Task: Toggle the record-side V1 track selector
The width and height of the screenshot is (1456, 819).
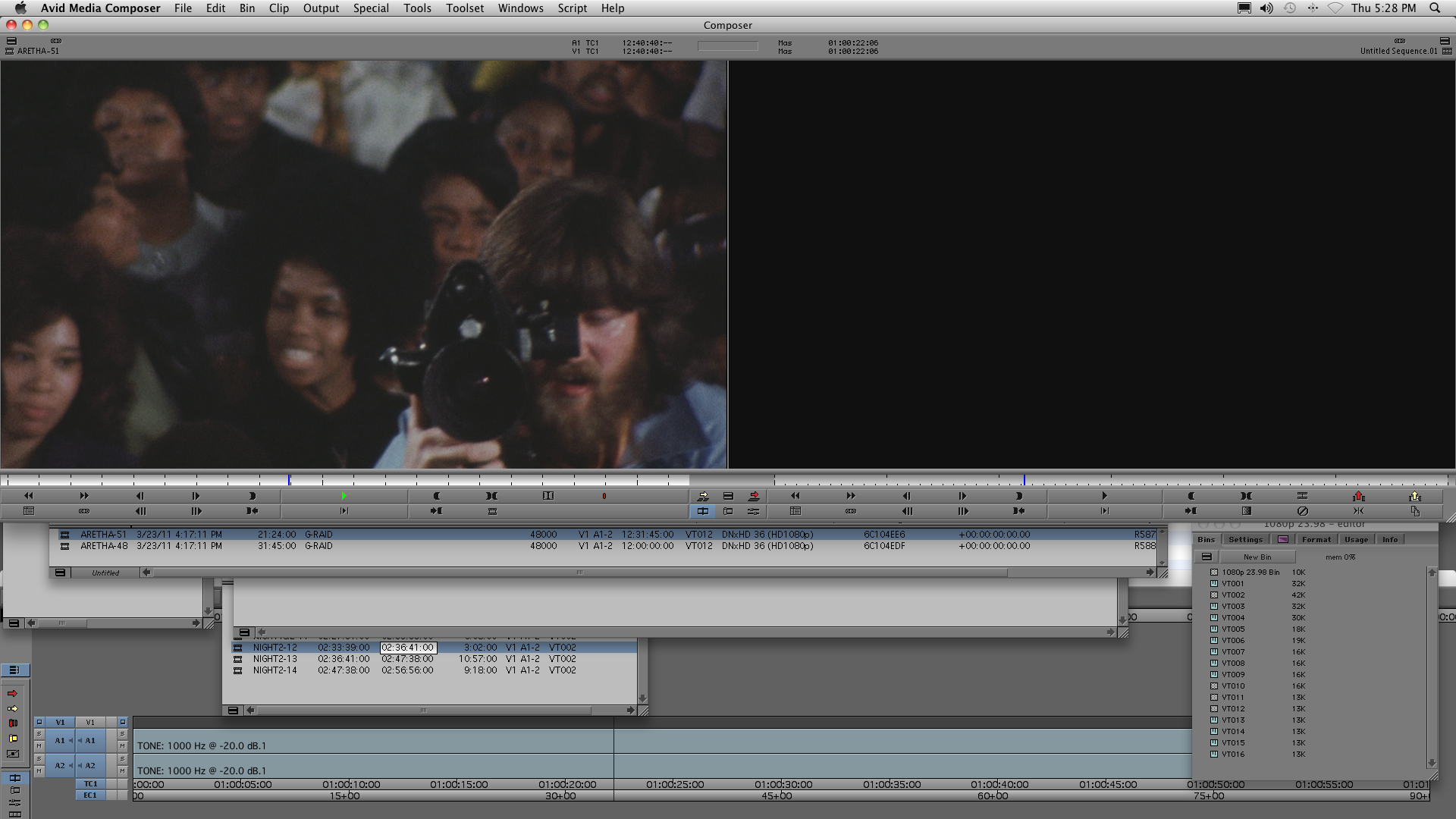Action: click(x=90, y=722)
